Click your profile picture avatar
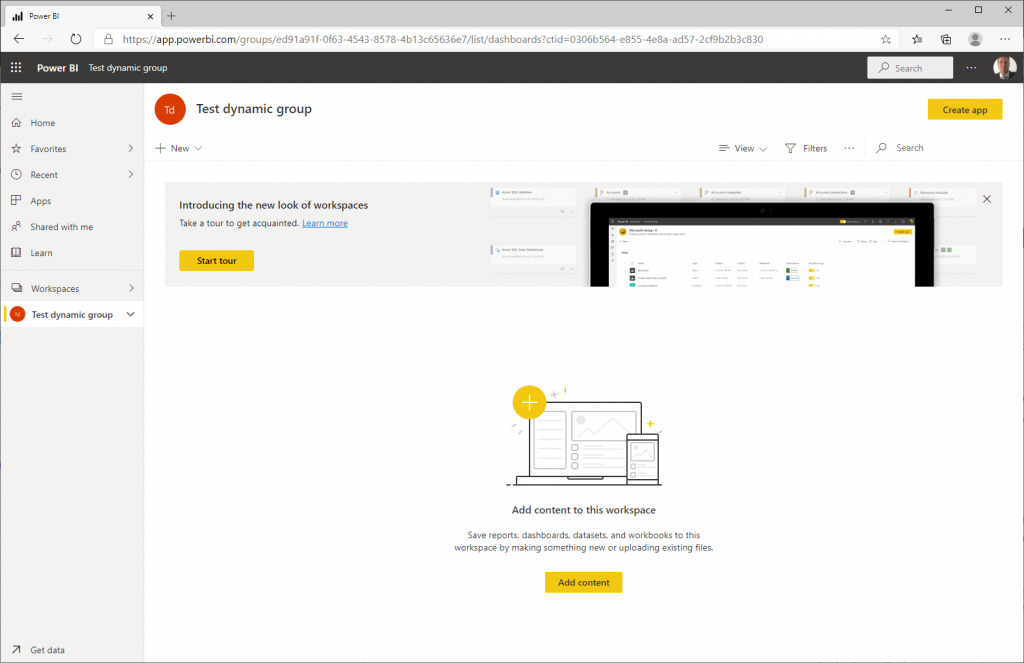This screenshot has height=663, width=1024. [1003, 67]
